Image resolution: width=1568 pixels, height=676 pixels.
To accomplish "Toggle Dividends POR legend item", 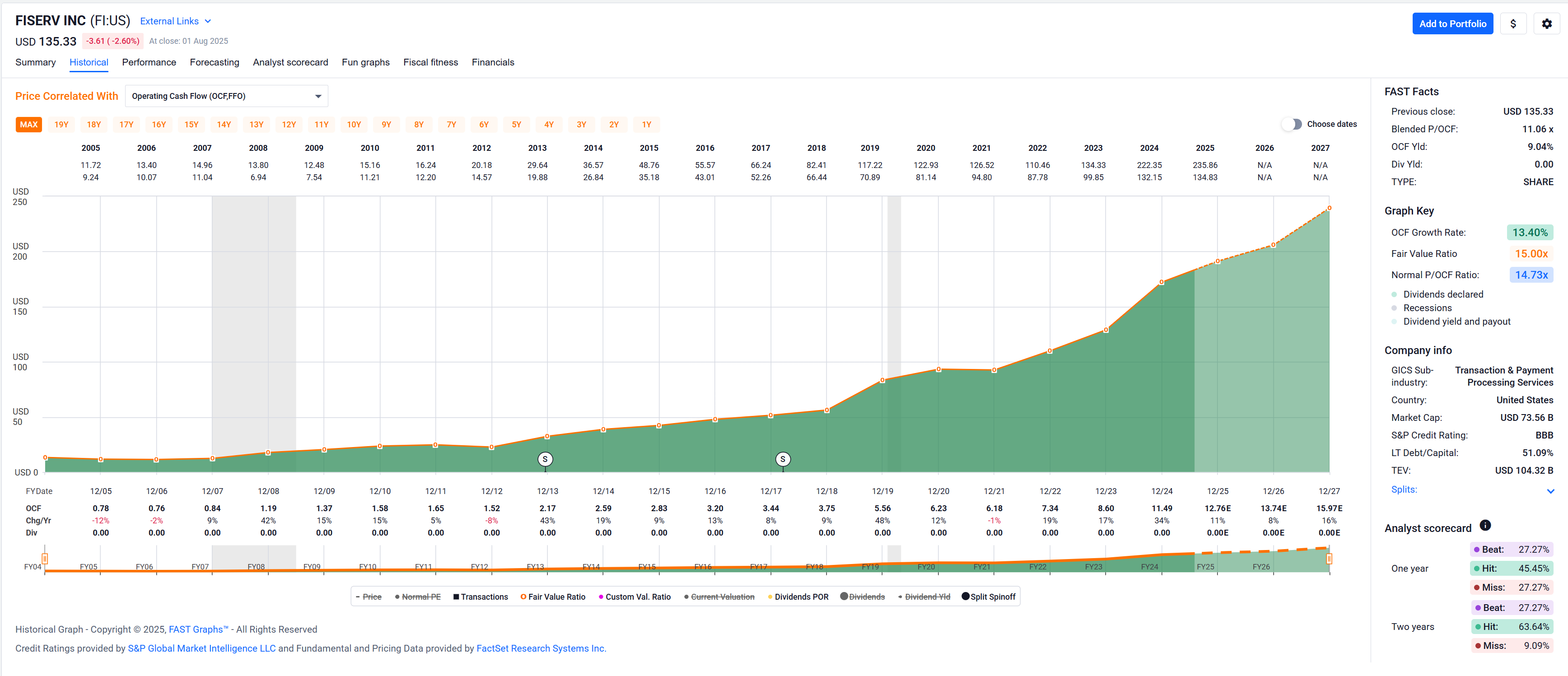I will [x=798, y=597].
